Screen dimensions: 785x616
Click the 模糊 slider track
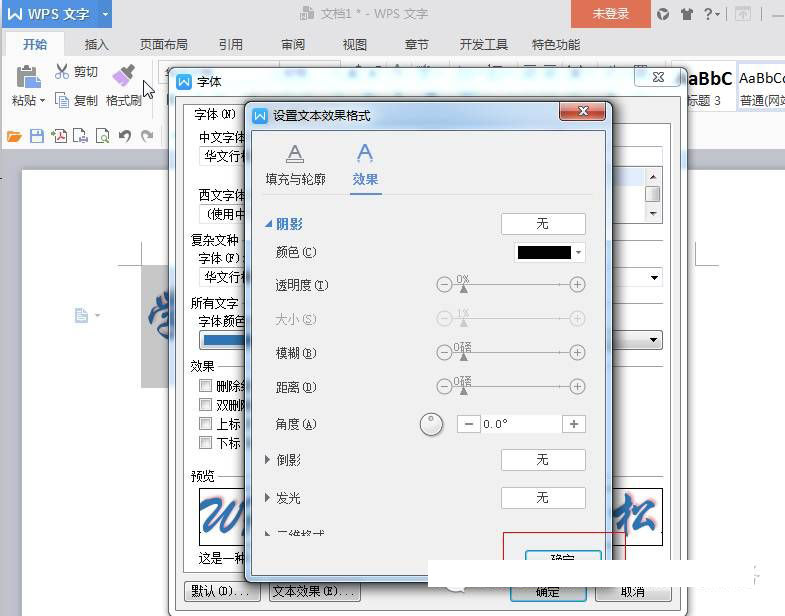pos(510,353)
